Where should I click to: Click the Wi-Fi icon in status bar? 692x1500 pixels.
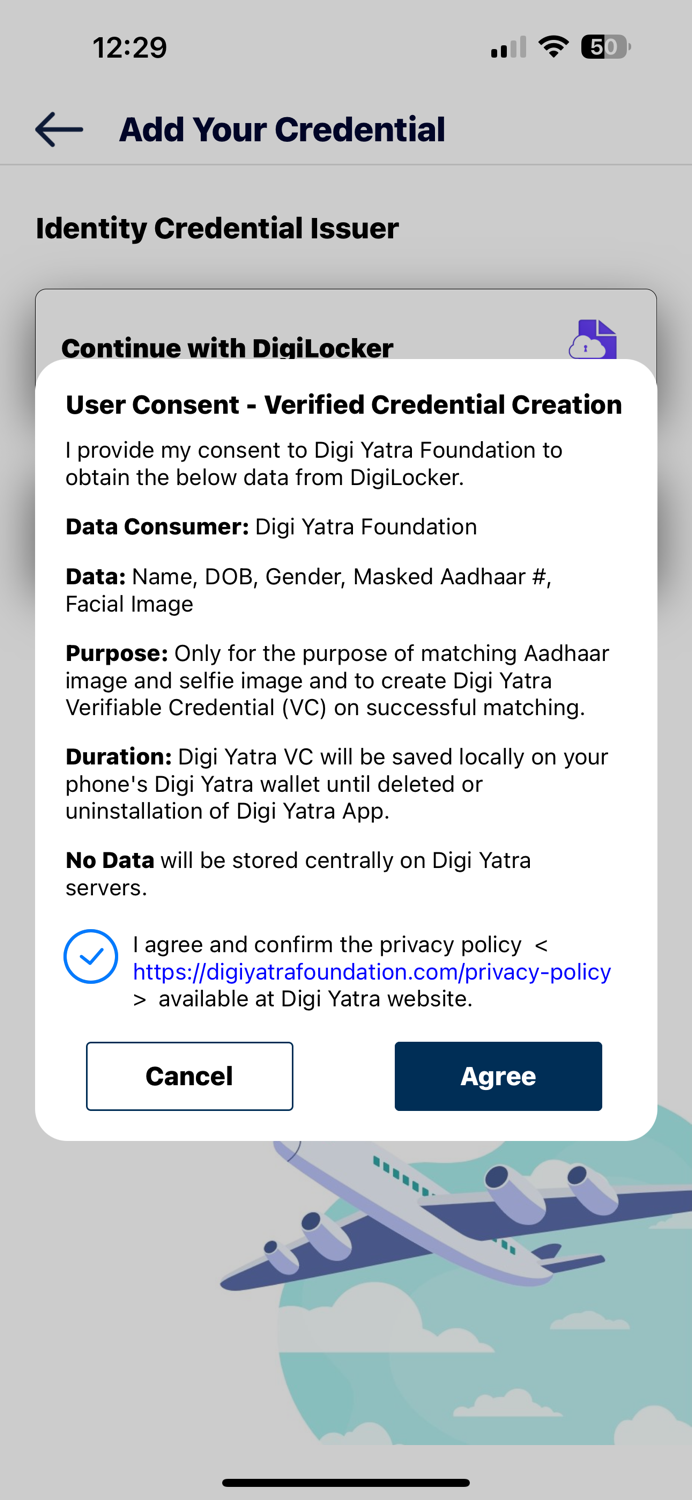coord(553,46)
